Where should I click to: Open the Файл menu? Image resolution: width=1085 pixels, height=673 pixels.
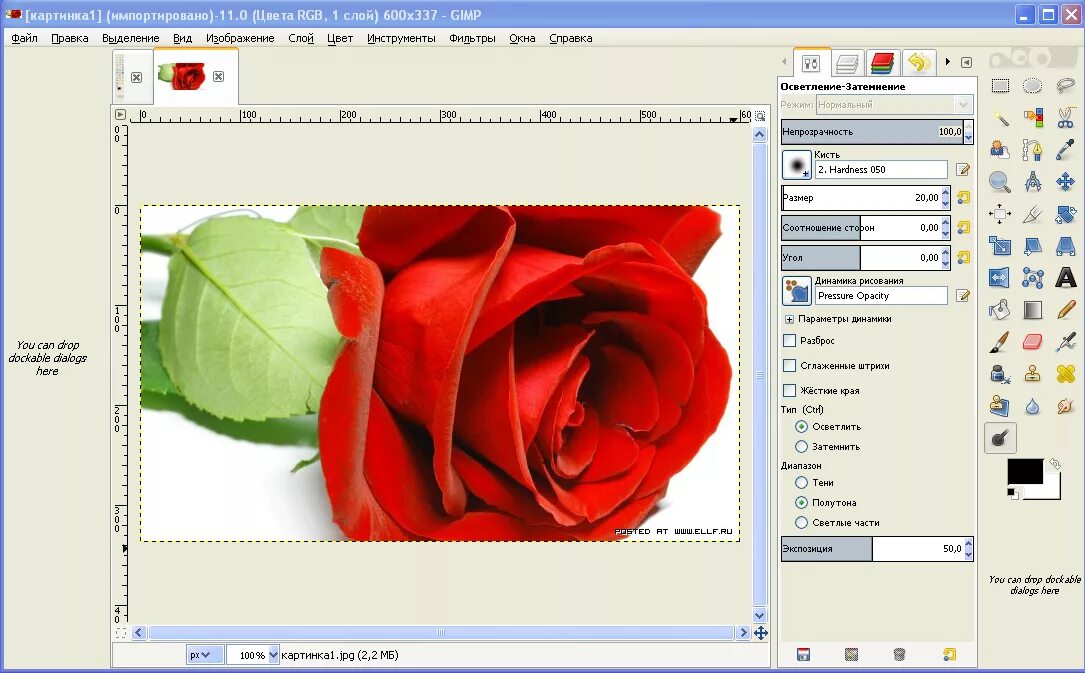(24, 38)
